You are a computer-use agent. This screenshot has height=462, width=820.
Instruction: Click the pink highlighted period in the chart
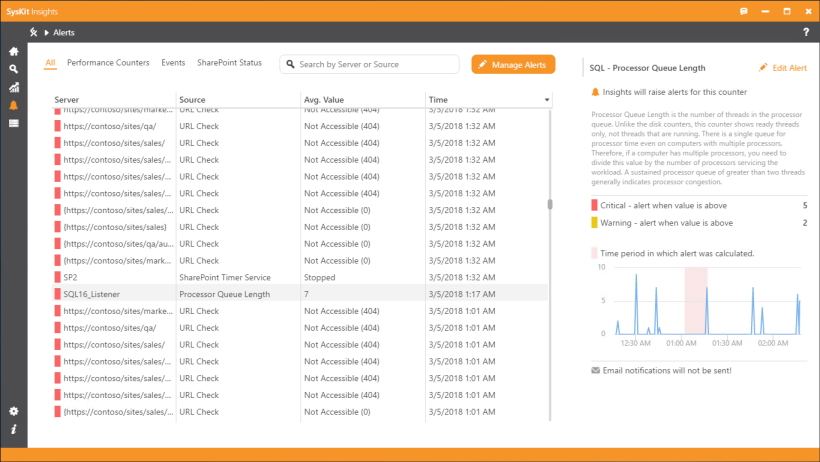point(696,301)
